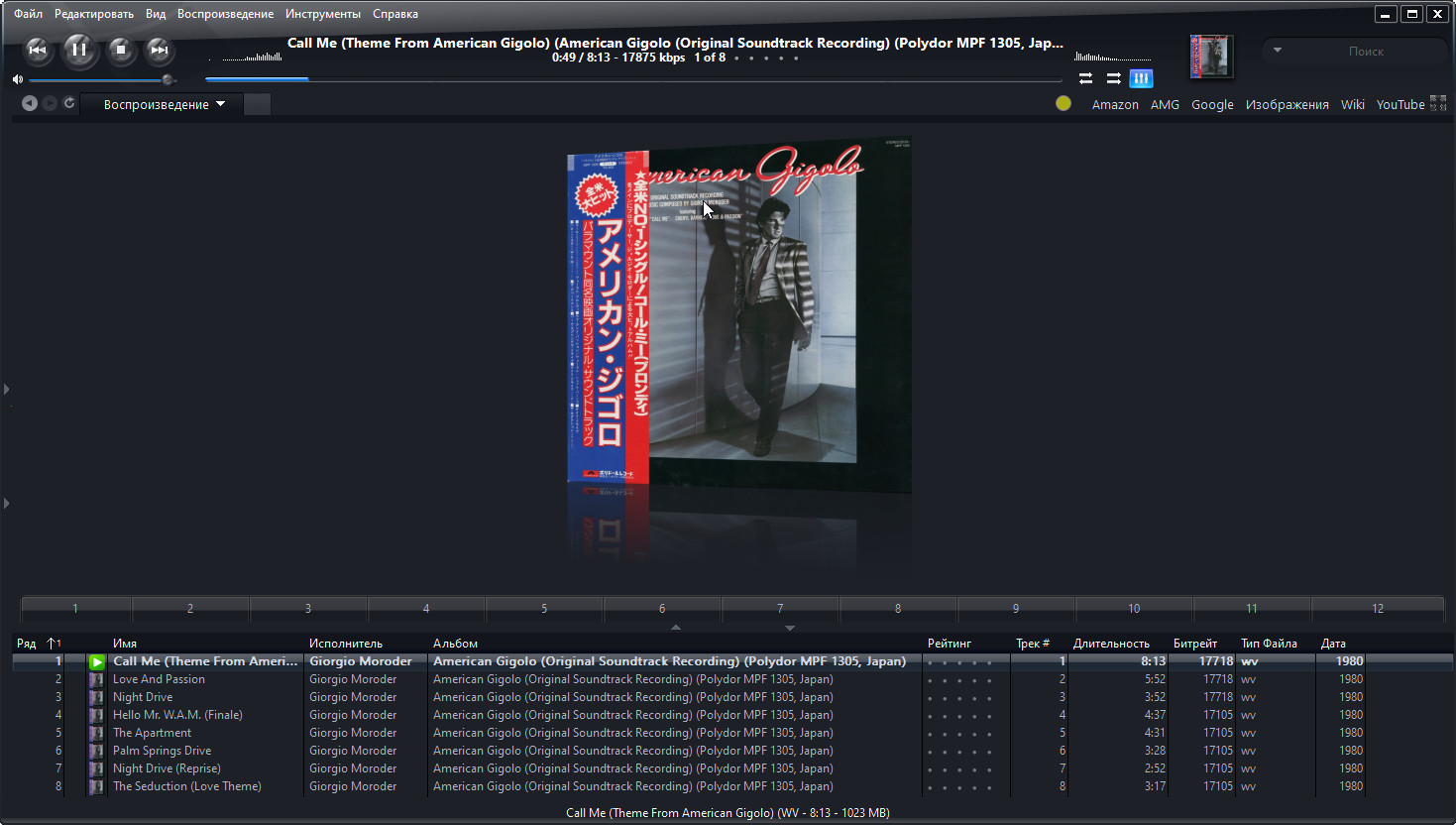Click the album art icon for The Apartment

point(96,733)
